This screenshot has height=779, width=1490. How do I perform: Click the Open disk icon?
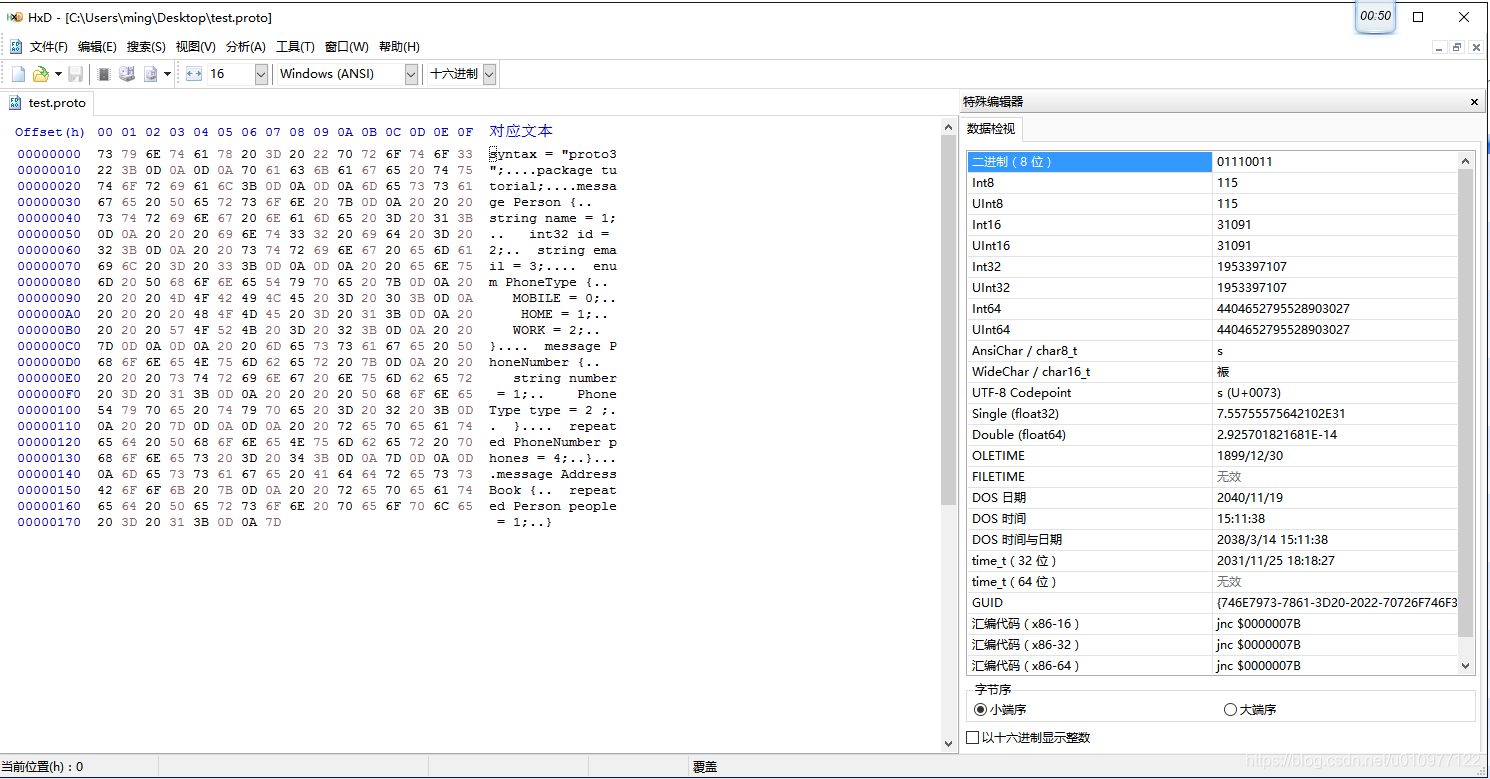pyautogui.click(x=127, y=74)
